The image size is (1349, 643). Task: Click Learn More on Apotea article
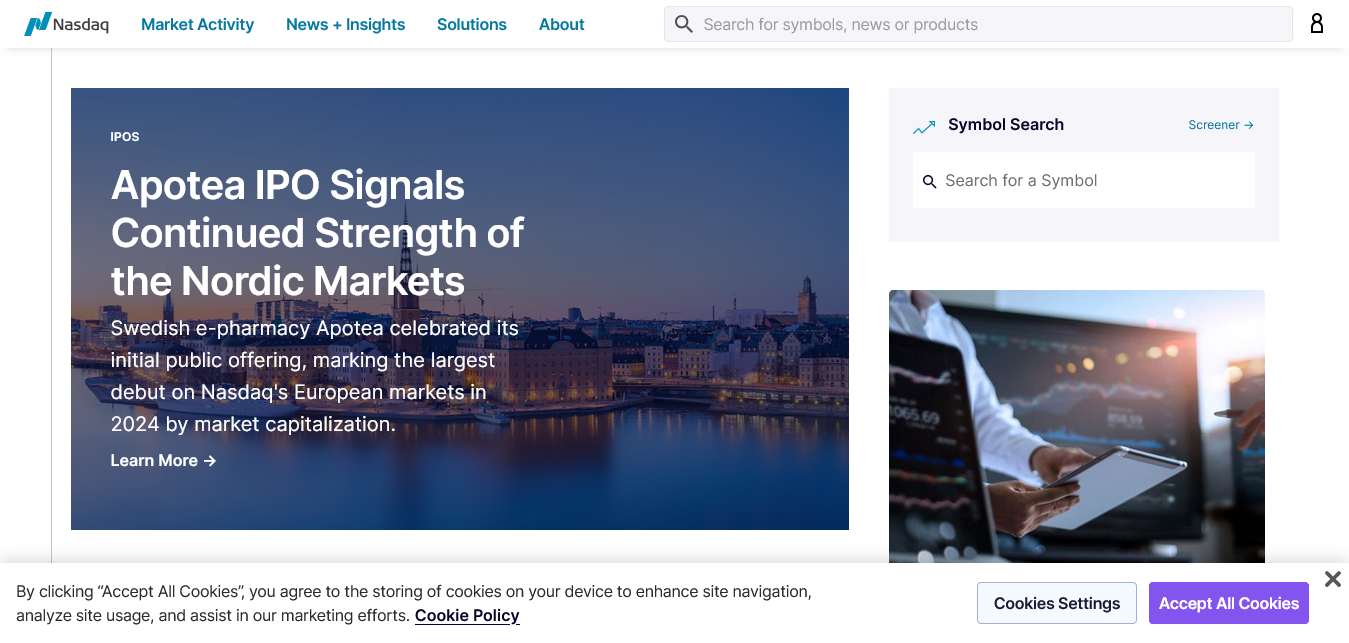click(x=163, y=460)
